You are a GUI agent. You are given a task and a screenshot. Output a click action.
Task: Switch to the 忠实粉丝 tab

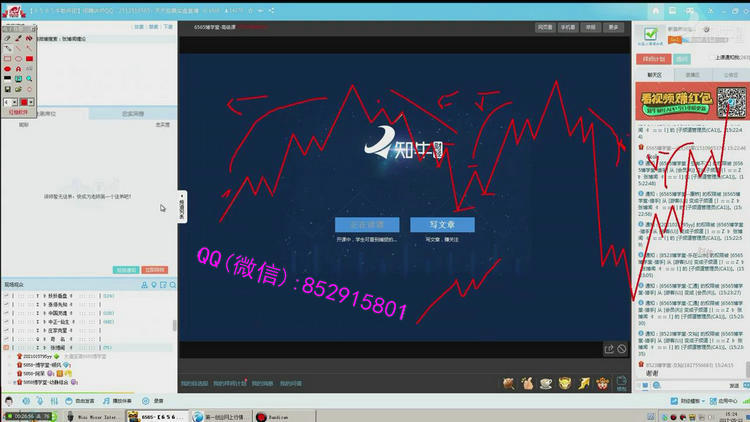click(134, 114)
